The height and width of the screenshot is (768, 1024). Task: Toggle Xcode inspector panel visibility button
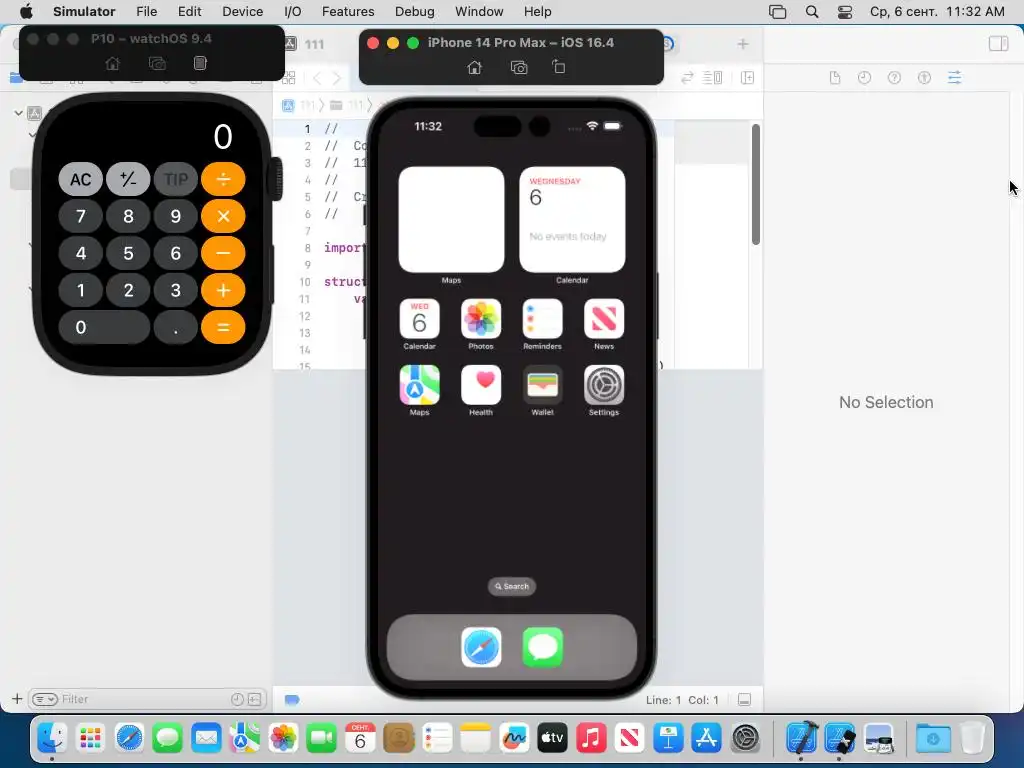point(998,44)
